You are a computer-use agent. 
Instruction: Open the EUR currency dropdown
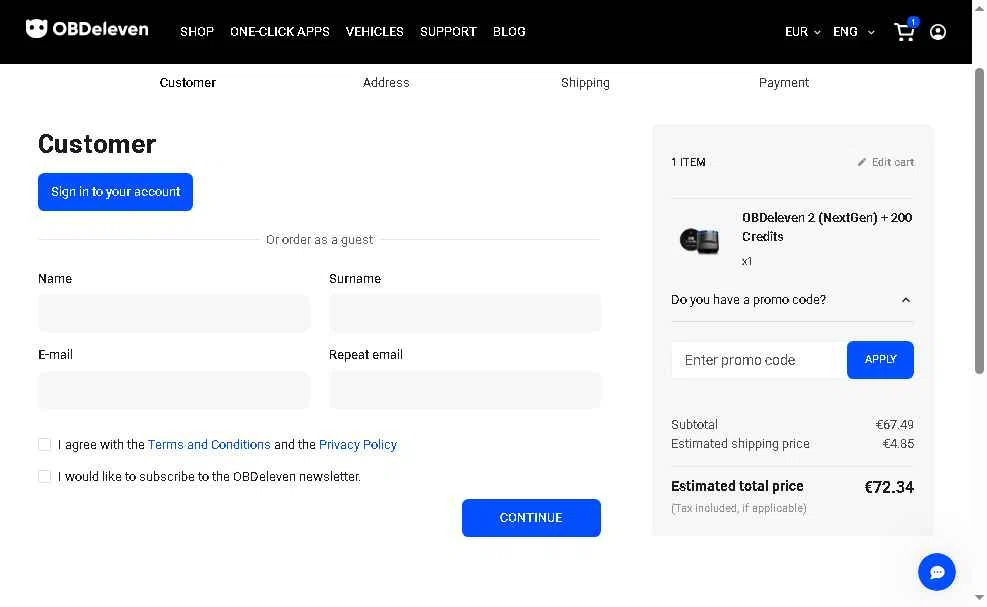[x=802, y=32]
